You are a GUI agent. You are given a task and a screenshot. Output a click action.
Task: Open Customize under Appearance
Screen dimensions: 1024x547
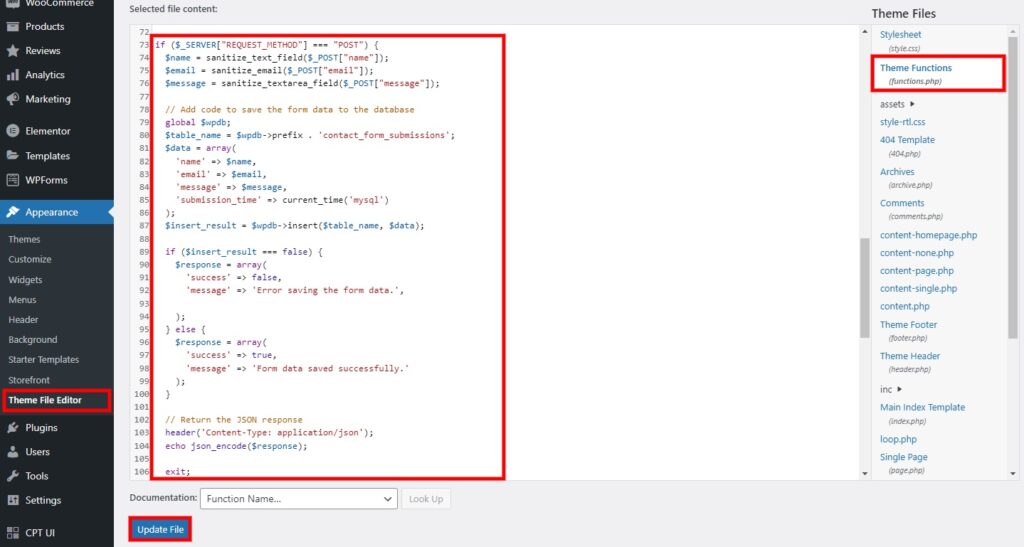pos(30,259)
